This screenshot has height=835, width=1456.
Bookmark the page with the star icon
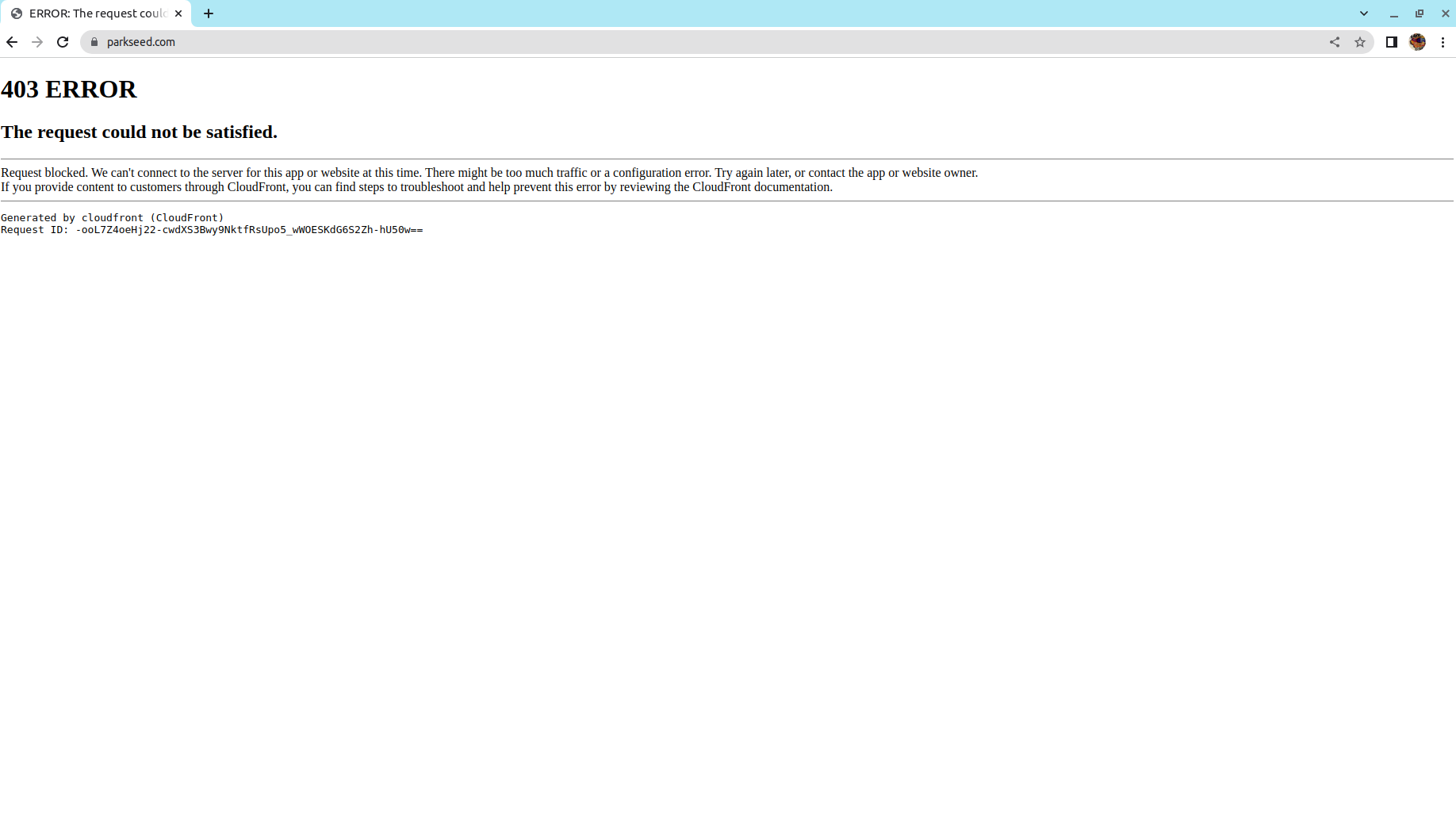(1361, 42)
